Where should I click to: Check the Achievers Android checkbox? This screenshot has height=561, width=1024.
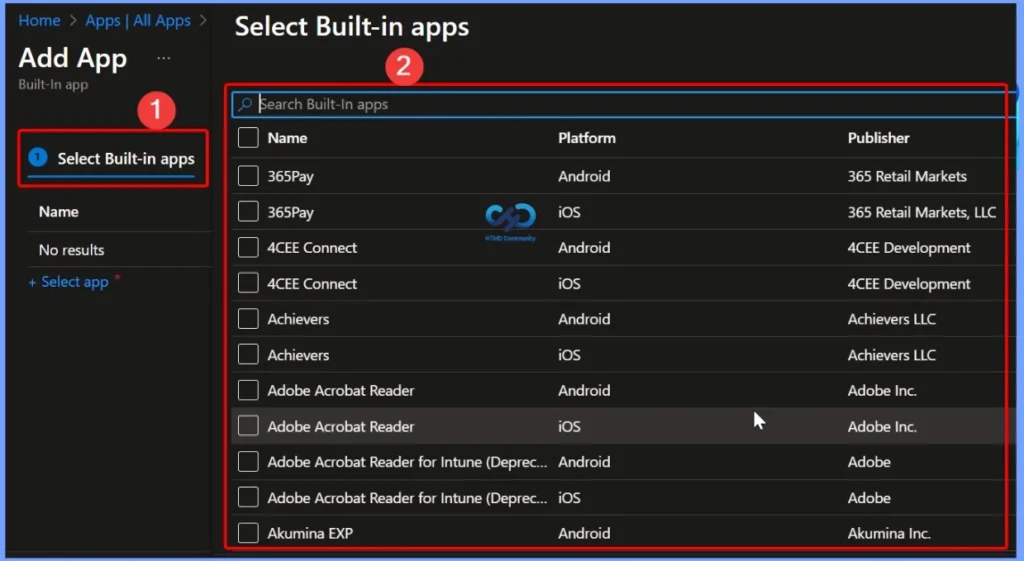tap(248, 319)
